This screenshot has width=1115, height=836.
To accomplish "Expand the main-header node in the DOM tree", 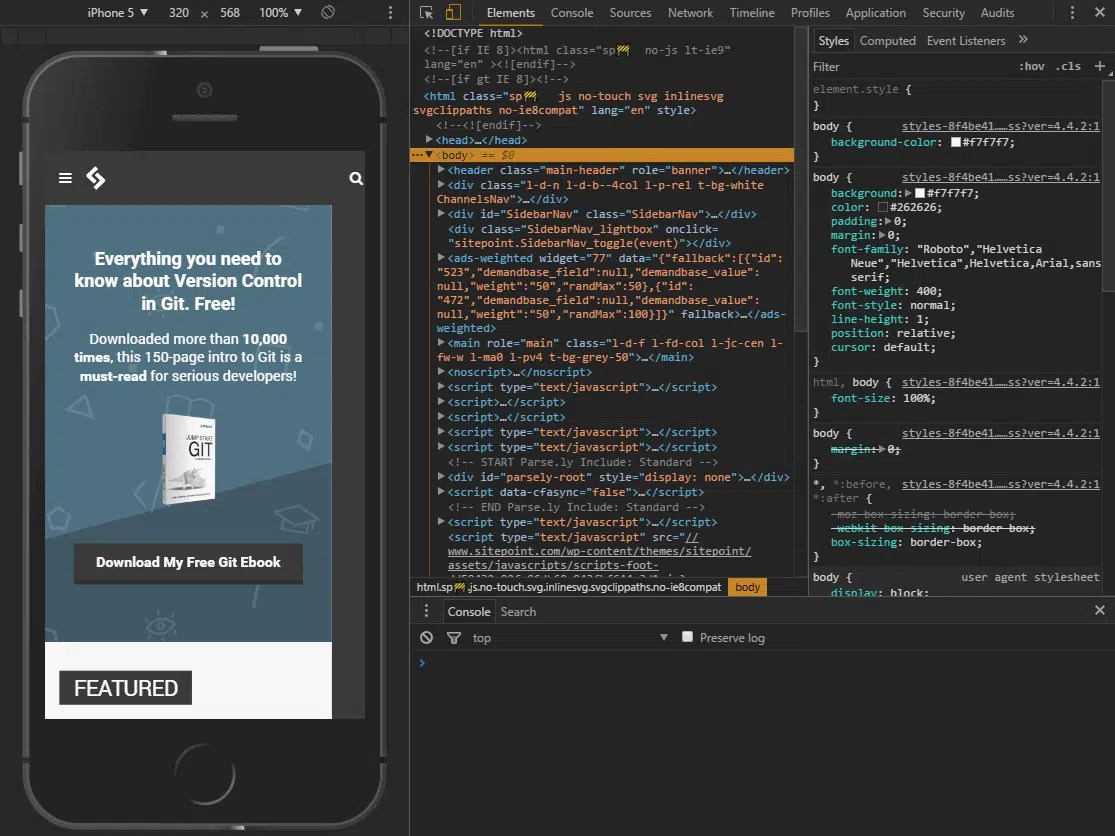I will coord(440,169).
